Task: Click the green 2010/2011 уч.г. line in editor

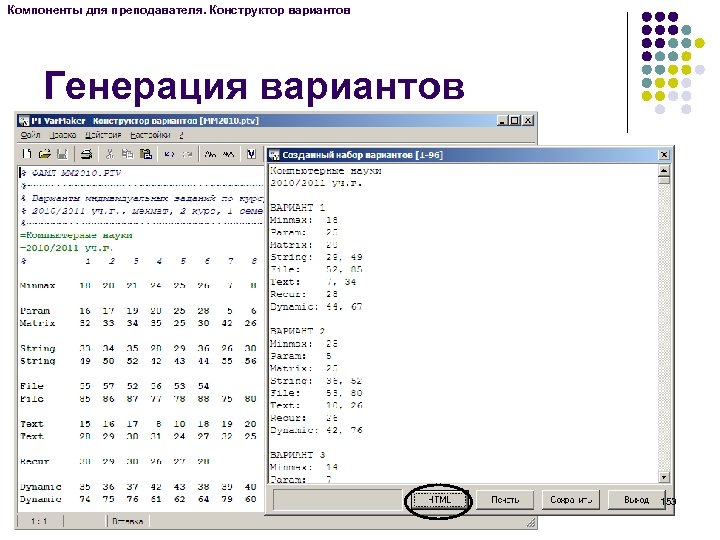Action: 67,248
